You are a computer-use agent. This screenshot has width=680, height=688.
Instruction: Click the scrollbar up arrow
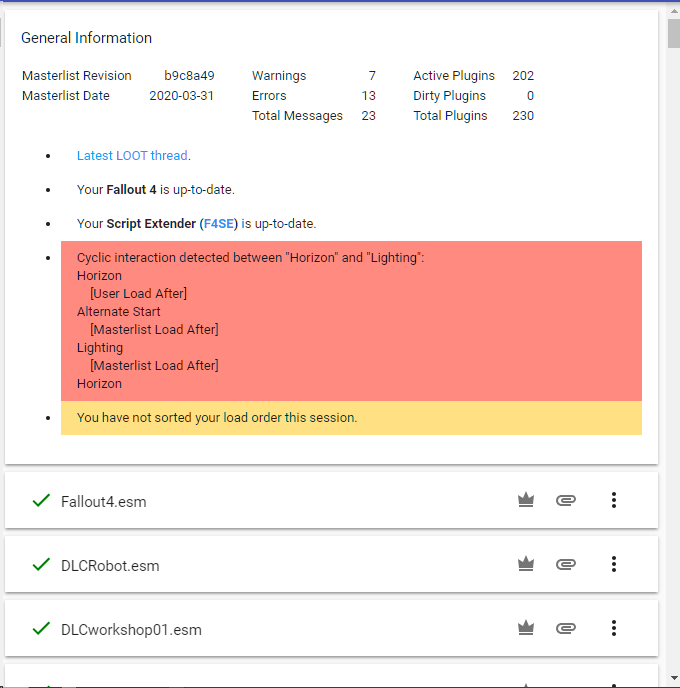coord(673,10)
